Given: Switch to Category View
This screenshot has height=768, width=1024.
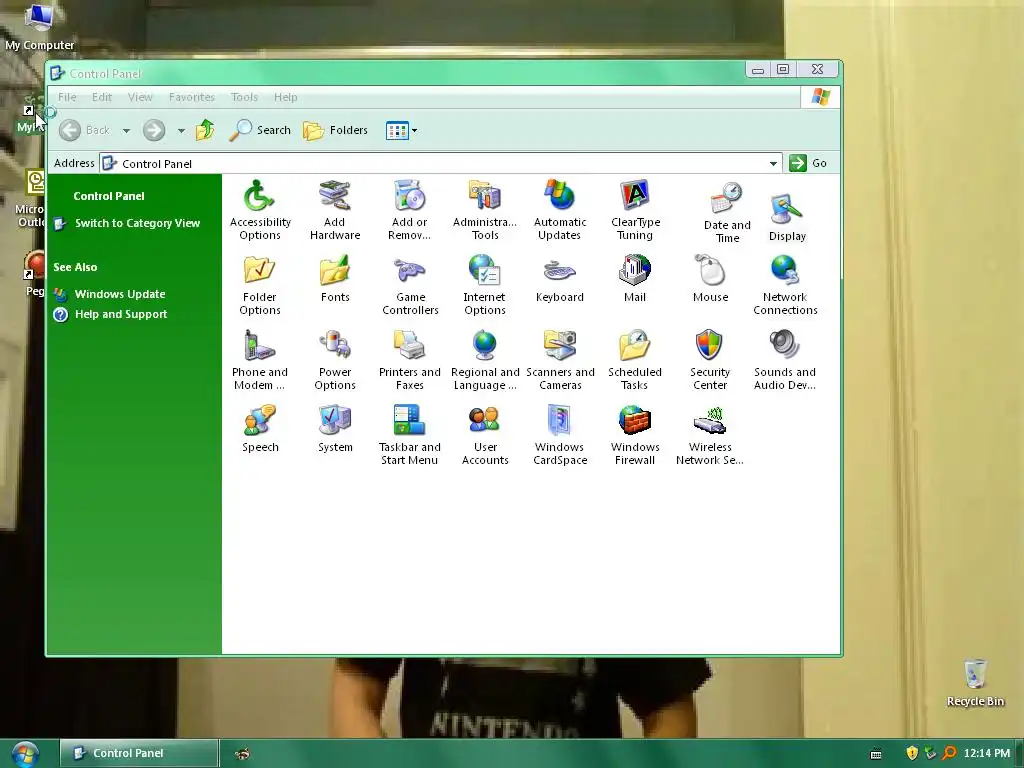Looking at the screenshot, I should (x=137, y=223).
